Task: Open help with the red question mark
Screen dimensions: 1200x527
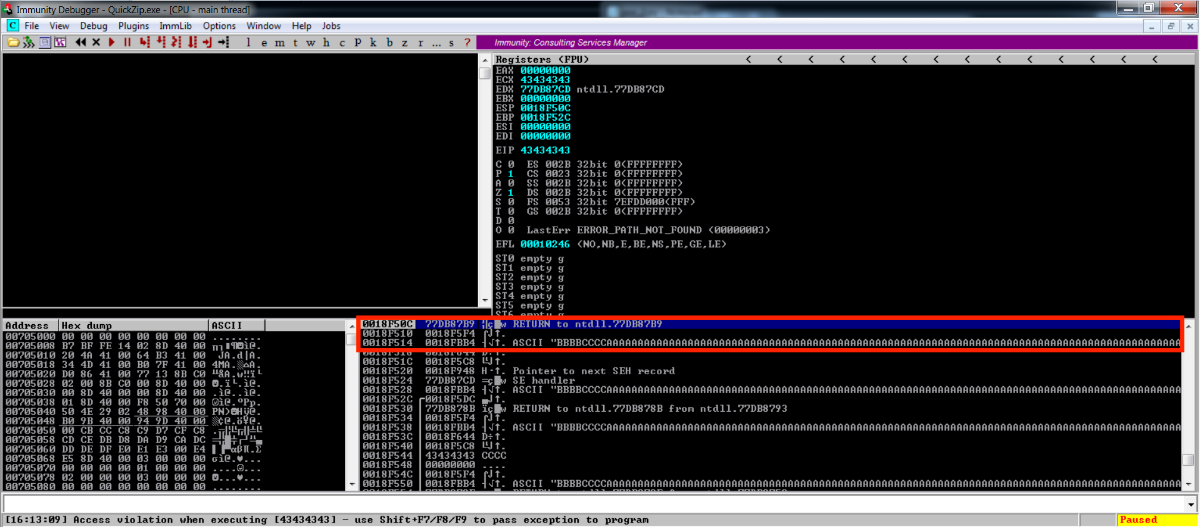Action: click(467, 42)
